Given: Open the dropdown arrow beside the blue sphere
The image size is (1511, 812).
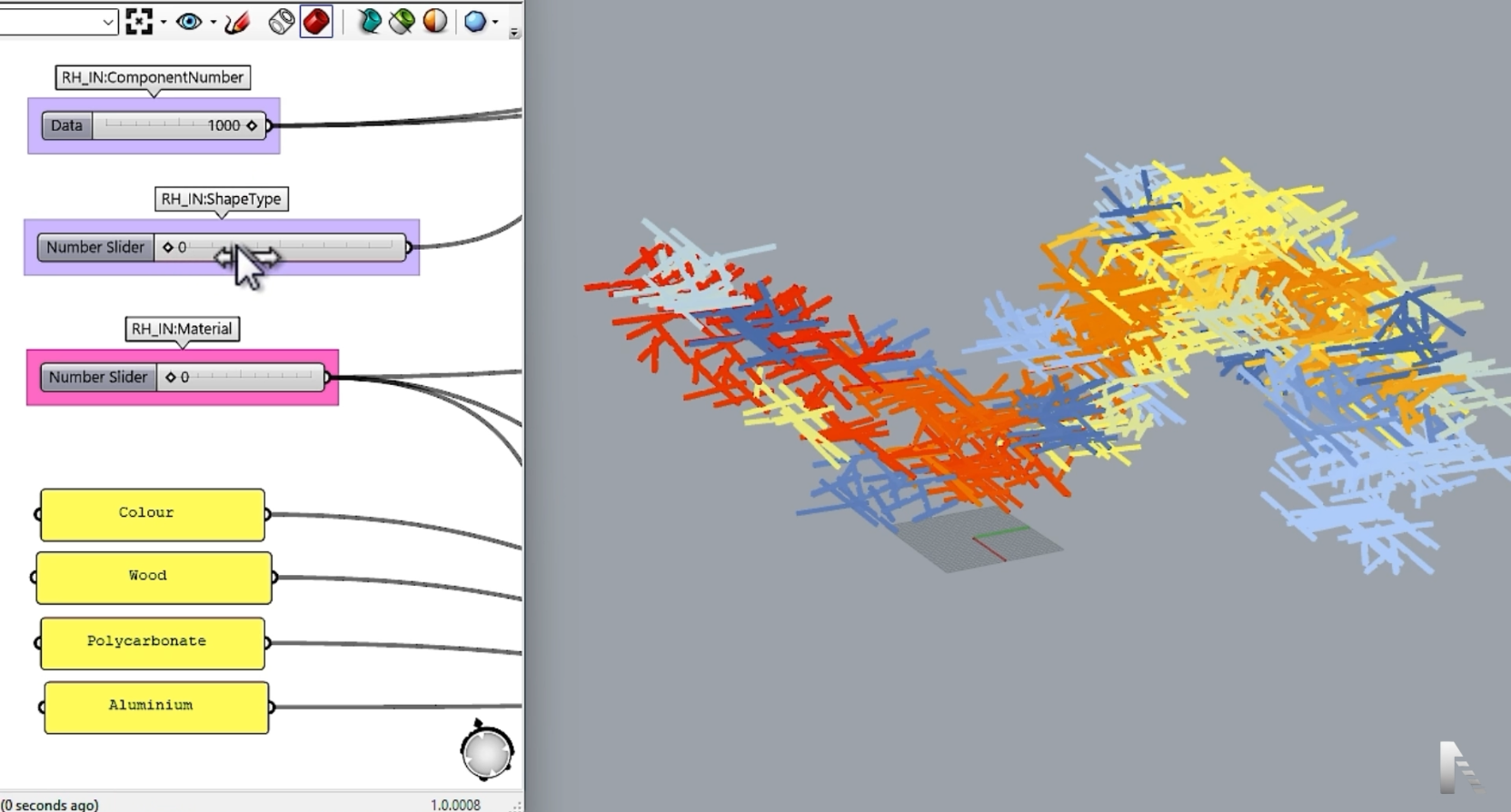Looking at the screenshot, I should tap(495, 22).
